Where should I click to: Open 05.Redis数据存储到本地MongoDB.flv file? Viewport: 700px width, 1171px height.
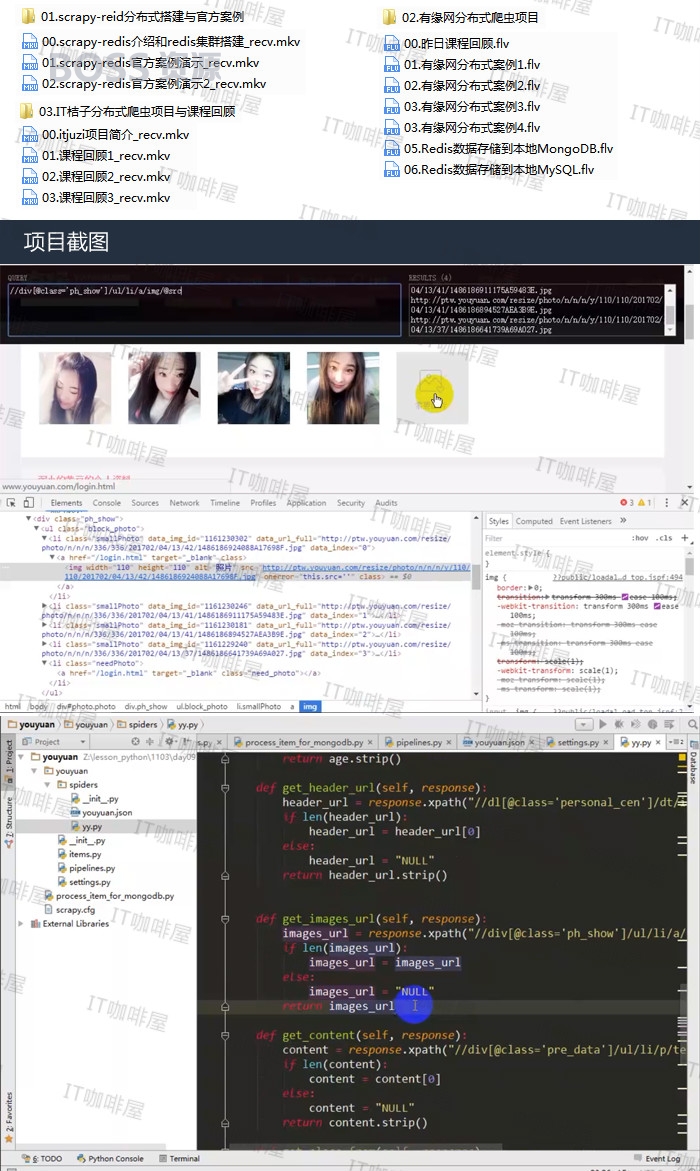coord(508,149)
